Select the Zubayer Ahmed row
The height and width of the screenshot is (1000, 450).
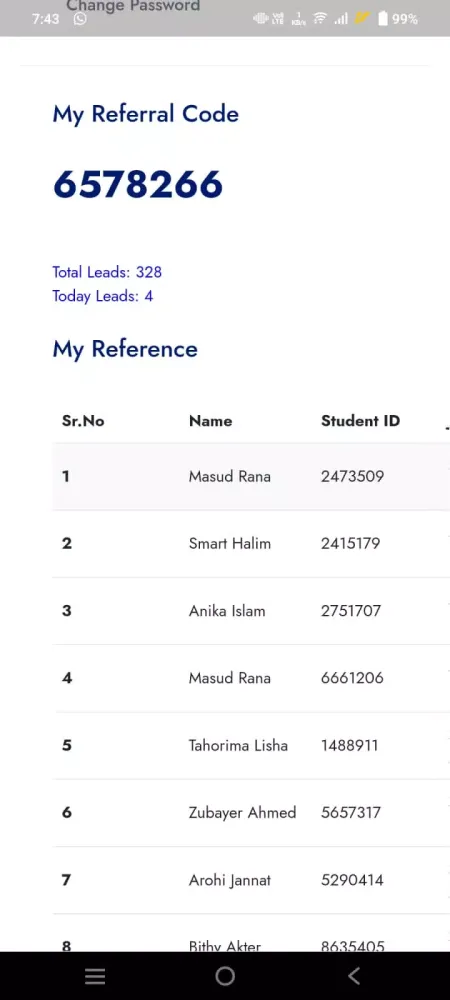(251, 812)
